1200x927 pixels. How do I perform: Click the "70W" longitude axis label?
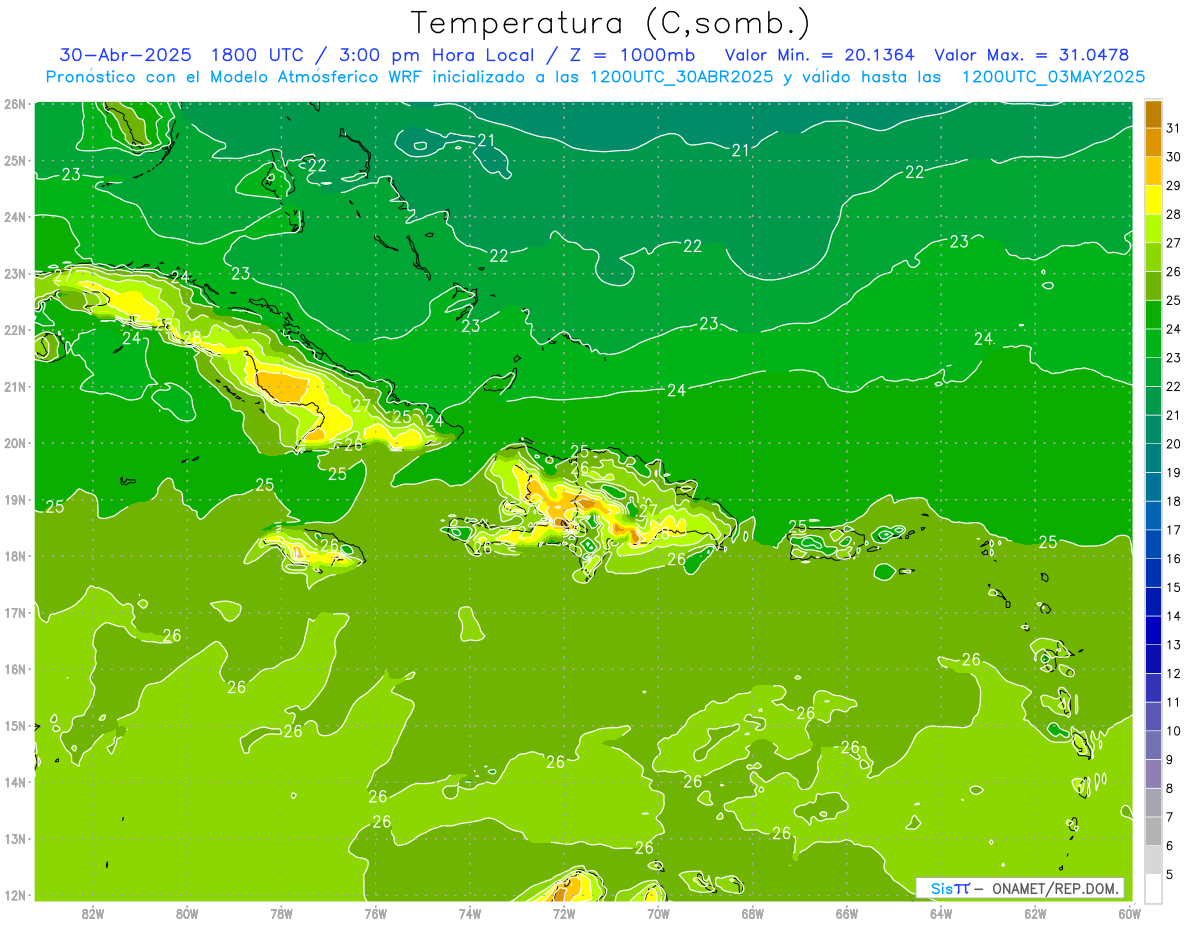pyautogui.click(x=658, y=912)
